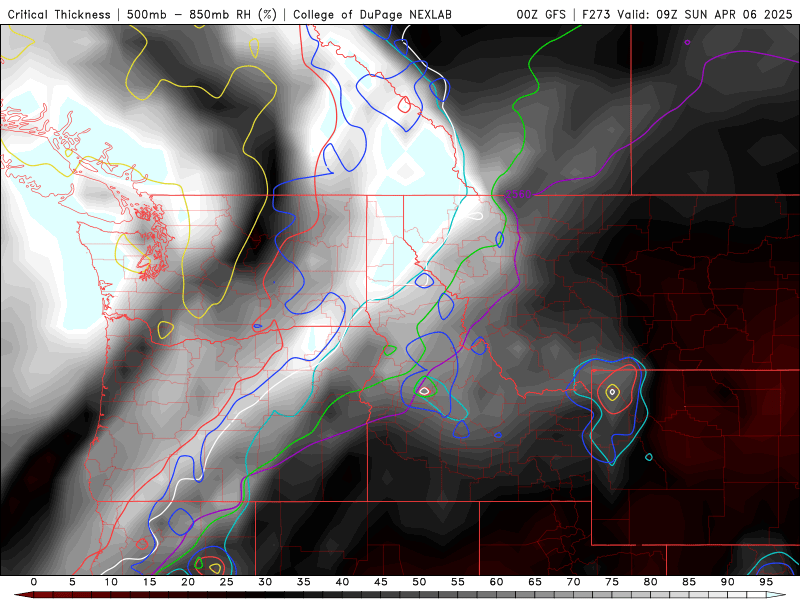Click the "F273" forecast hour text
The width and height of the screenshot is (800, 600).
597,15
